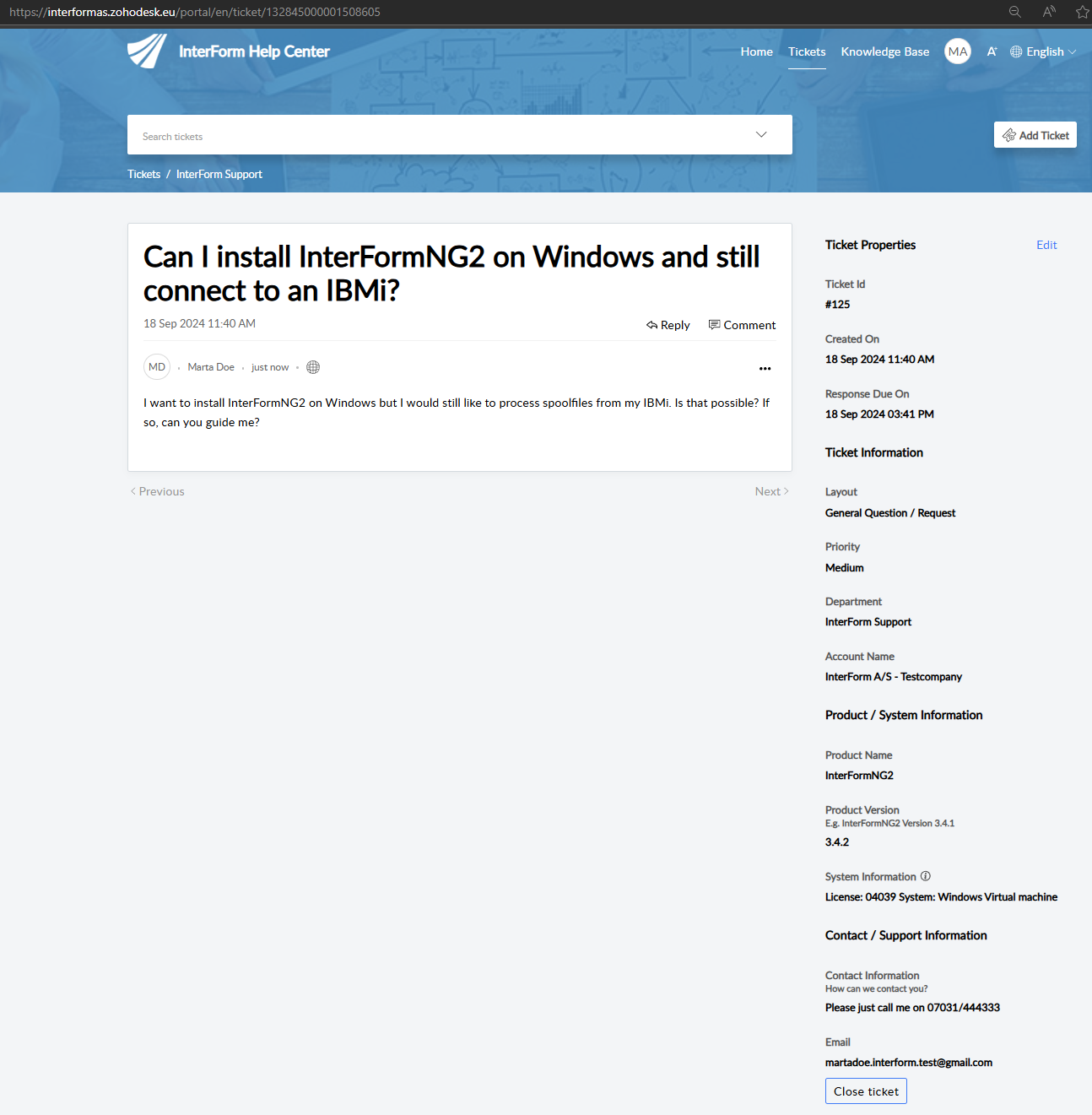This screenshot has width=1092, height=1115.
Task: Click the ticket message body text
Action: [457, 413]
